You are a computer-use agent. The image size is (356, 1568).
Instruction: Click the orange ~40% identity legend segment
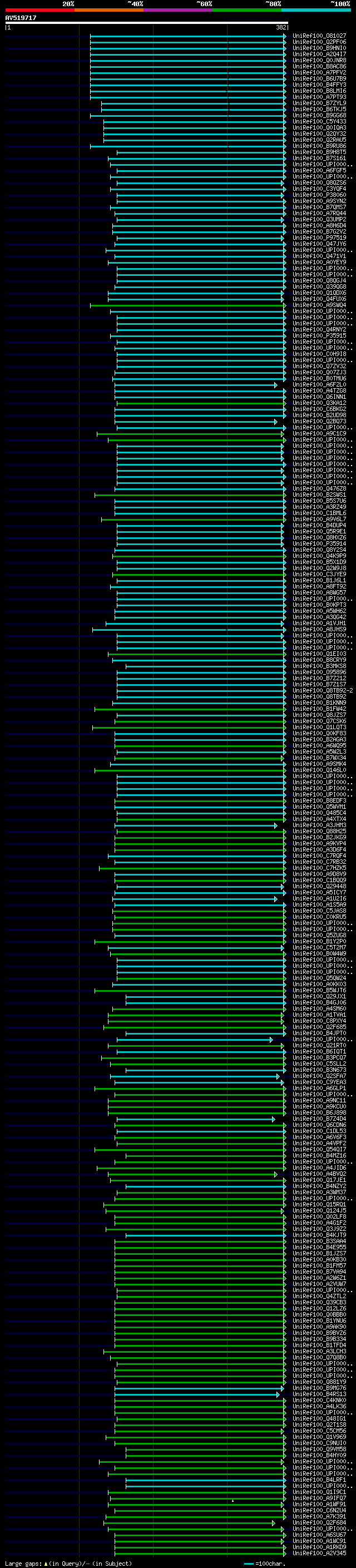click(109, 11)
